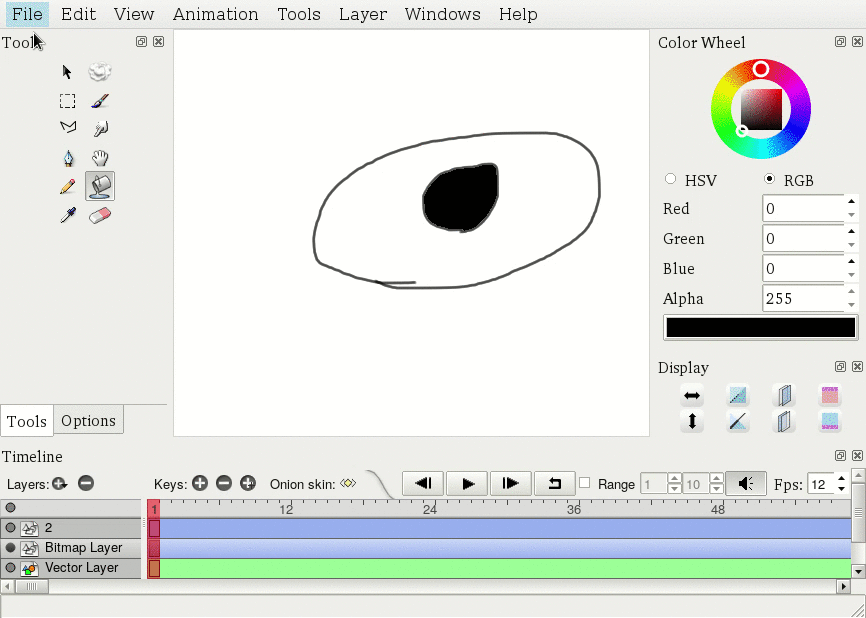
Task: Click the vertical flip display icon
Action: (x=692, y=422)
